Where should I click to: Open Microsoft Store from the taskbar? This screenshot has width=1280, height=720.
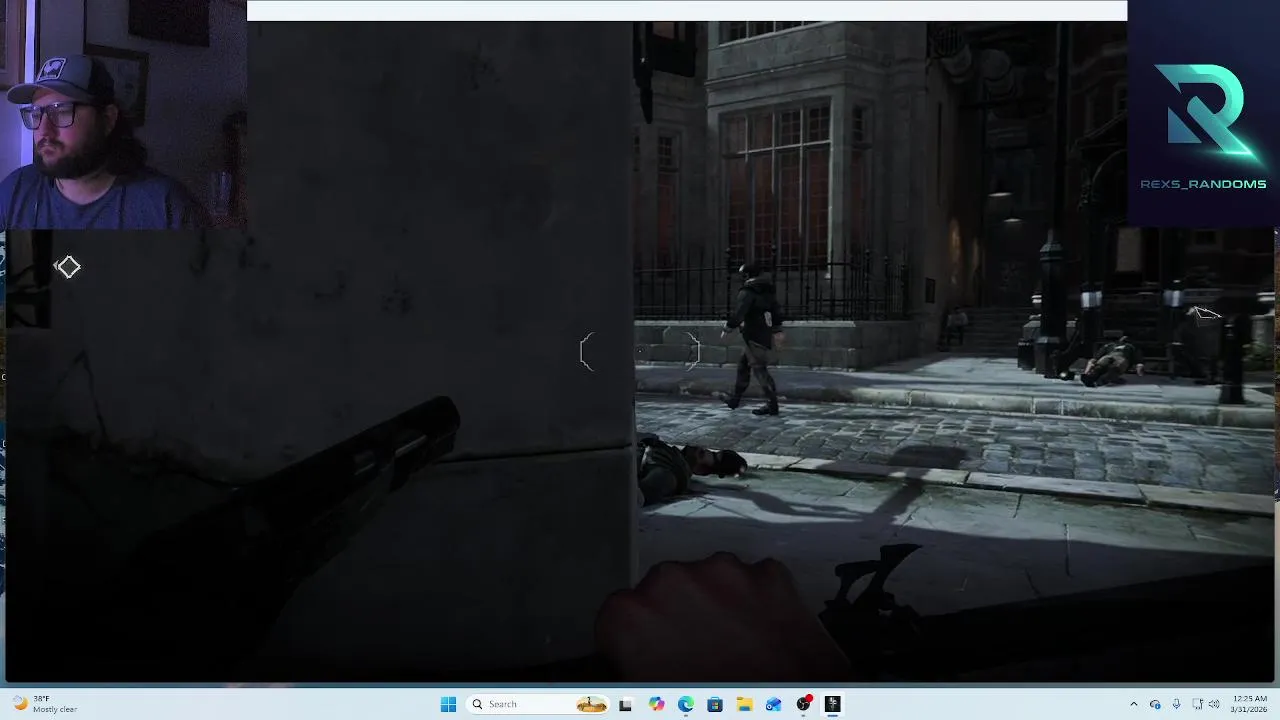pyautogui.click(x=715, y=704)
